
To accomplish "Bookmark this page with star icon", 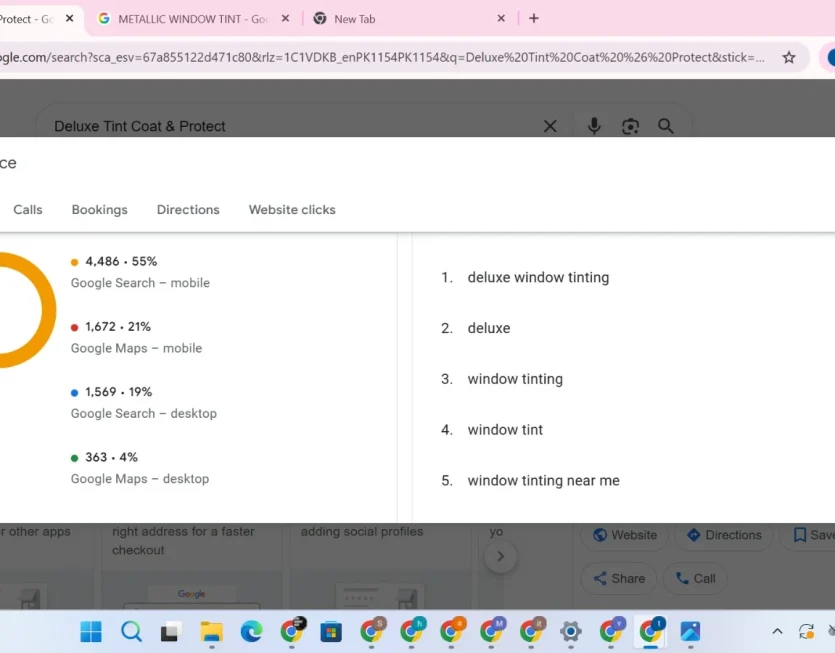I will point(789,58).
